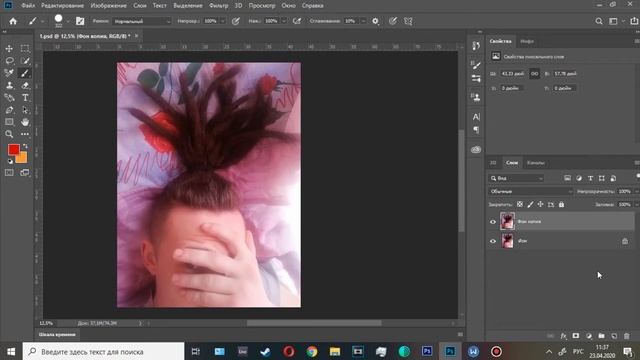Open the brush Opacity slider dropdown
The width and height of the screenshot is (640, 360).
click(x=223, y=21)
